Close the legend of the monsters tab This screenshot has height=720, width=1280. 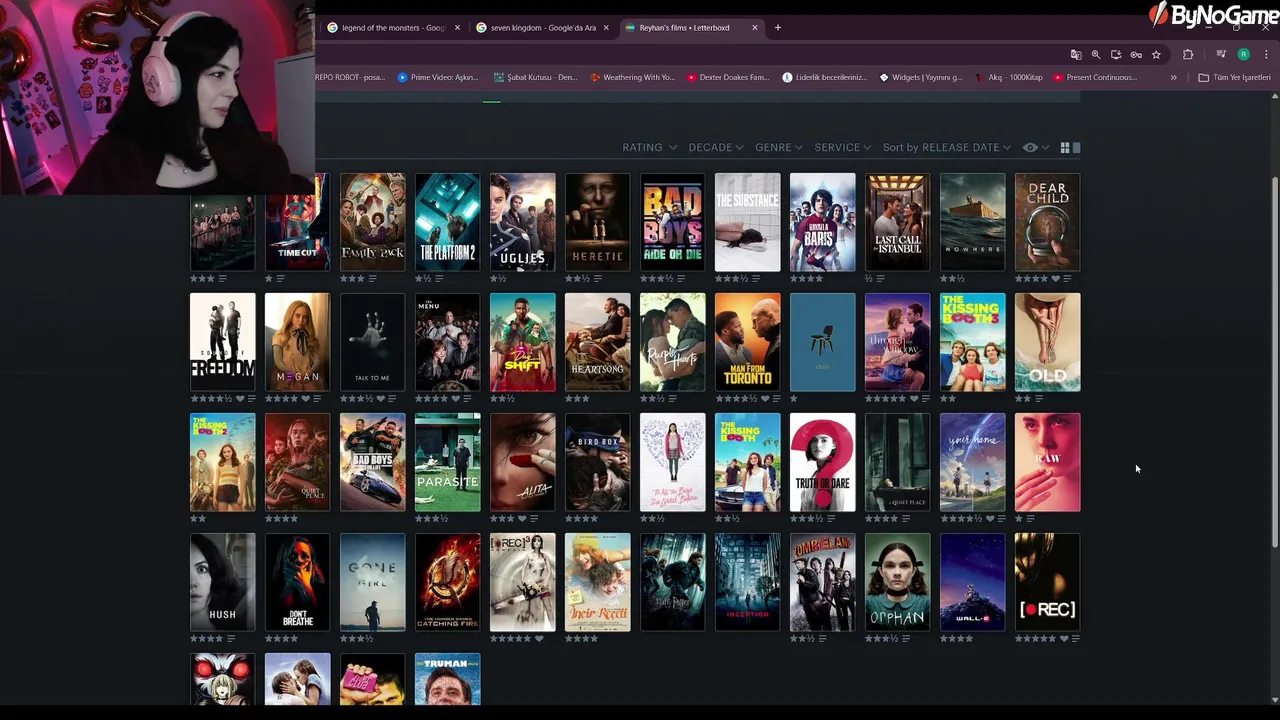(x=457, y=27)
